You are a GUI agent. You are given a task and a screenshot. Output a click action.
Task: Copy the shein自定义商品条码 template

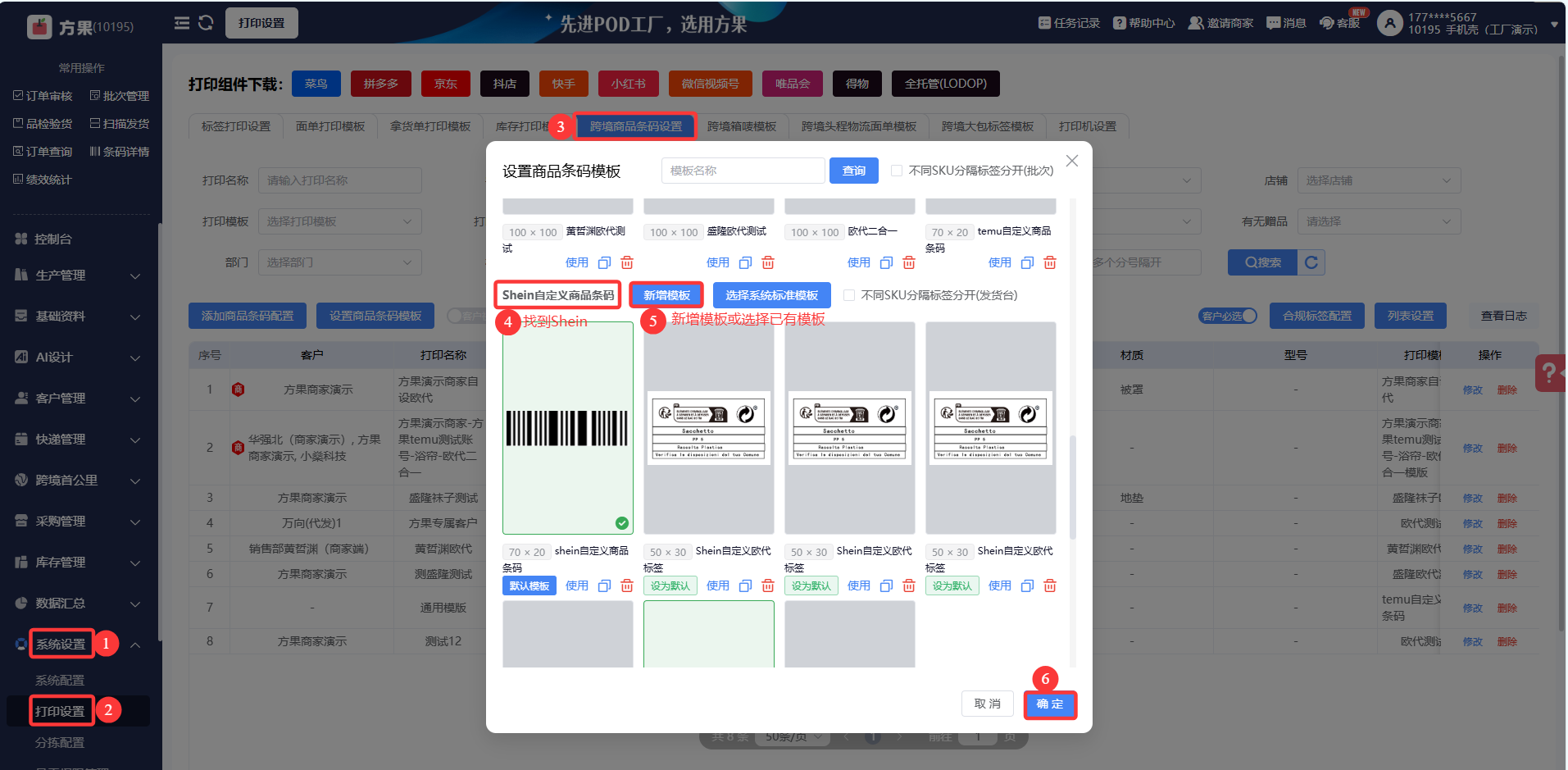[604, 585]
